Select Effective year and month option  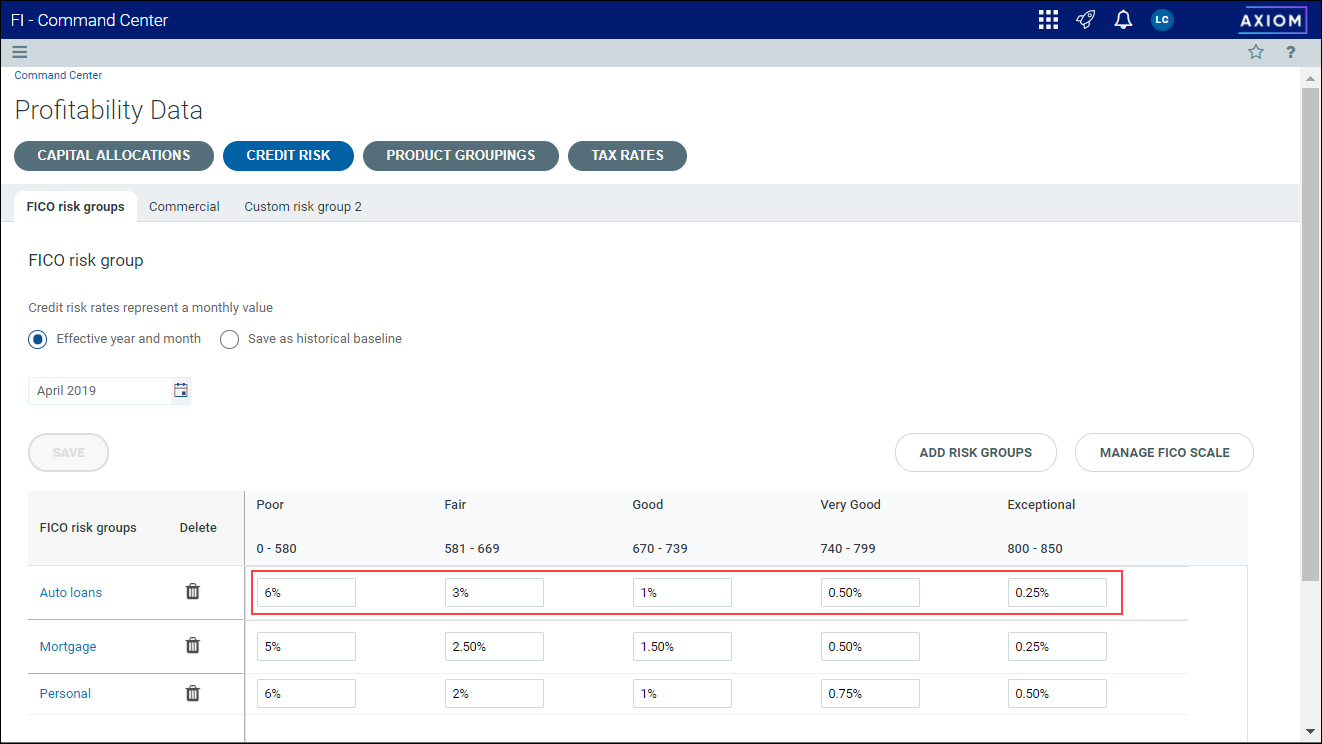[38, 339]
